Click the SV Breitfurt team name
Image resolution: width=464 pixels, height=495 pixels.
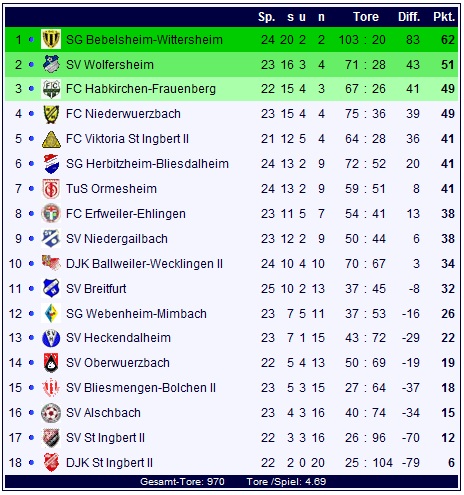(96, 289)
